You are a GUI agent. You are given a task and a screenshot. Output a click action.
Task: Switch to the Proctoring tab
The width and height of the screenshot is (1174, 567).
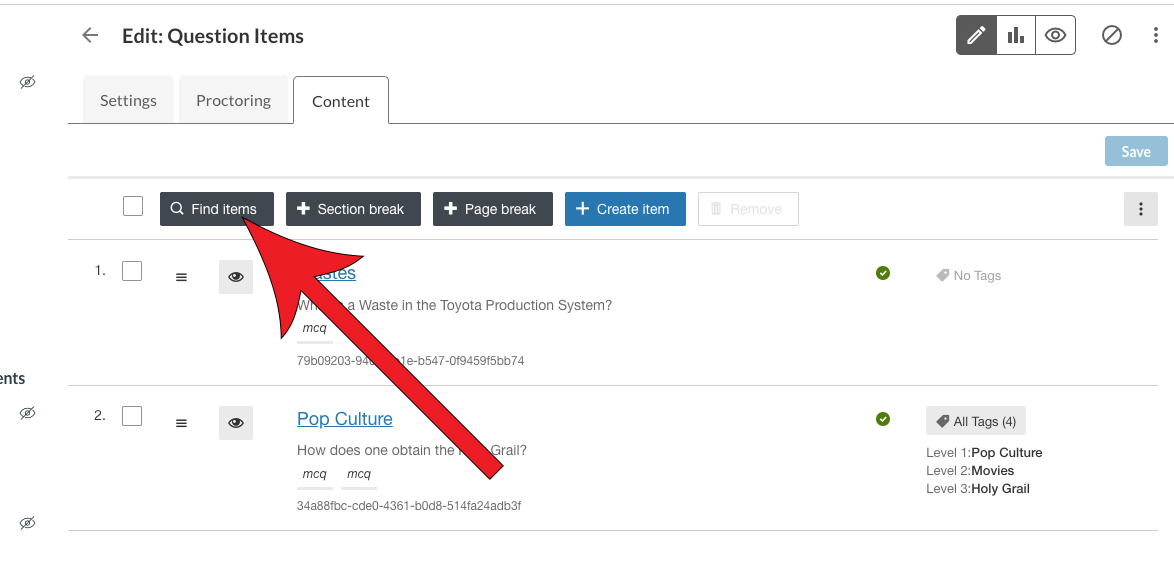point(233,100)
